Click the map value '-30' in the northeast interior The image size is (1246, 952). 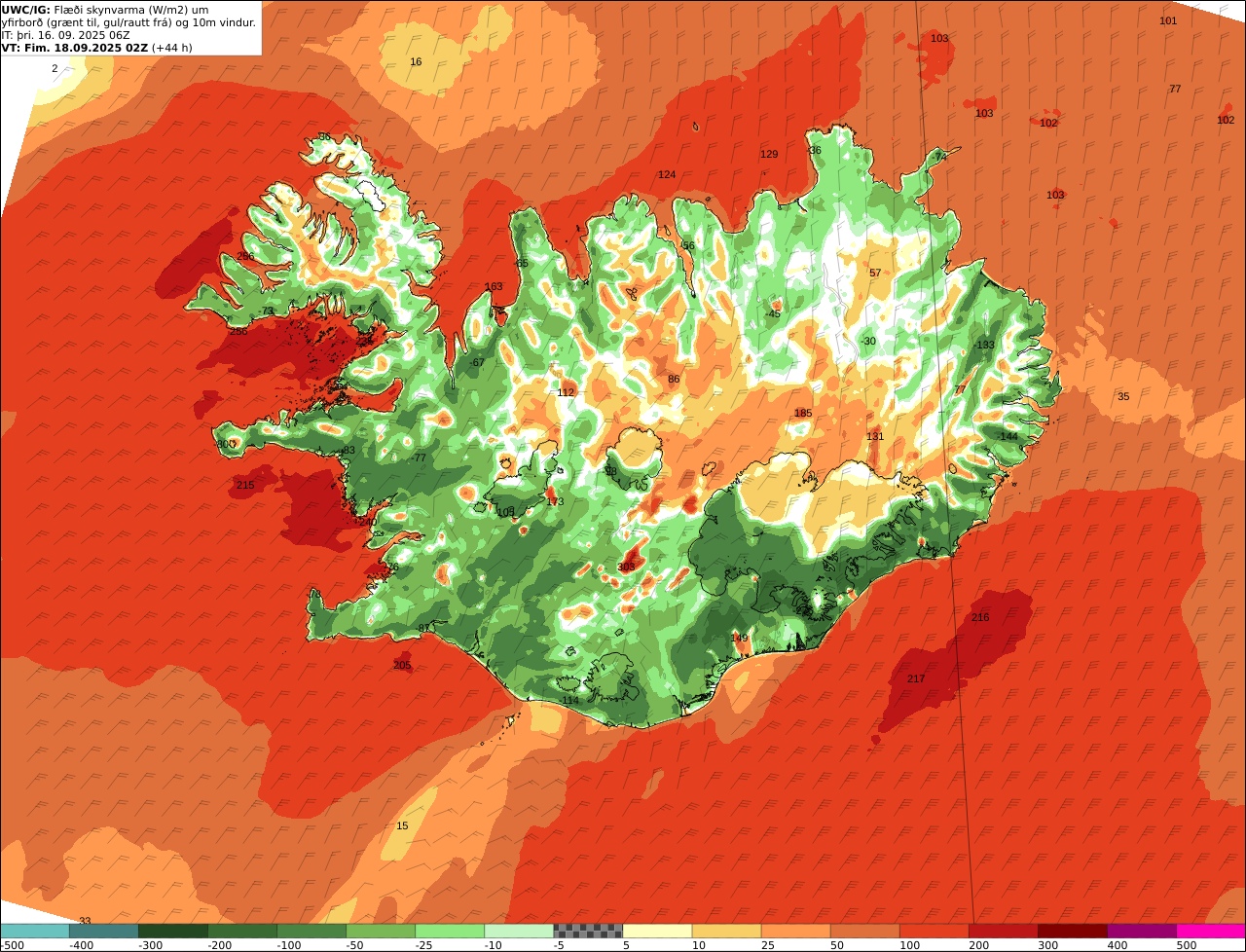tap(868, 342)
